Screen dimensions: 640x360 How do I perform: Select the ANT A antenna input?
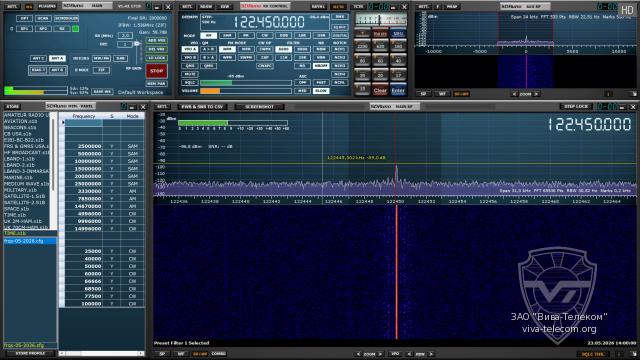(58, 58)
